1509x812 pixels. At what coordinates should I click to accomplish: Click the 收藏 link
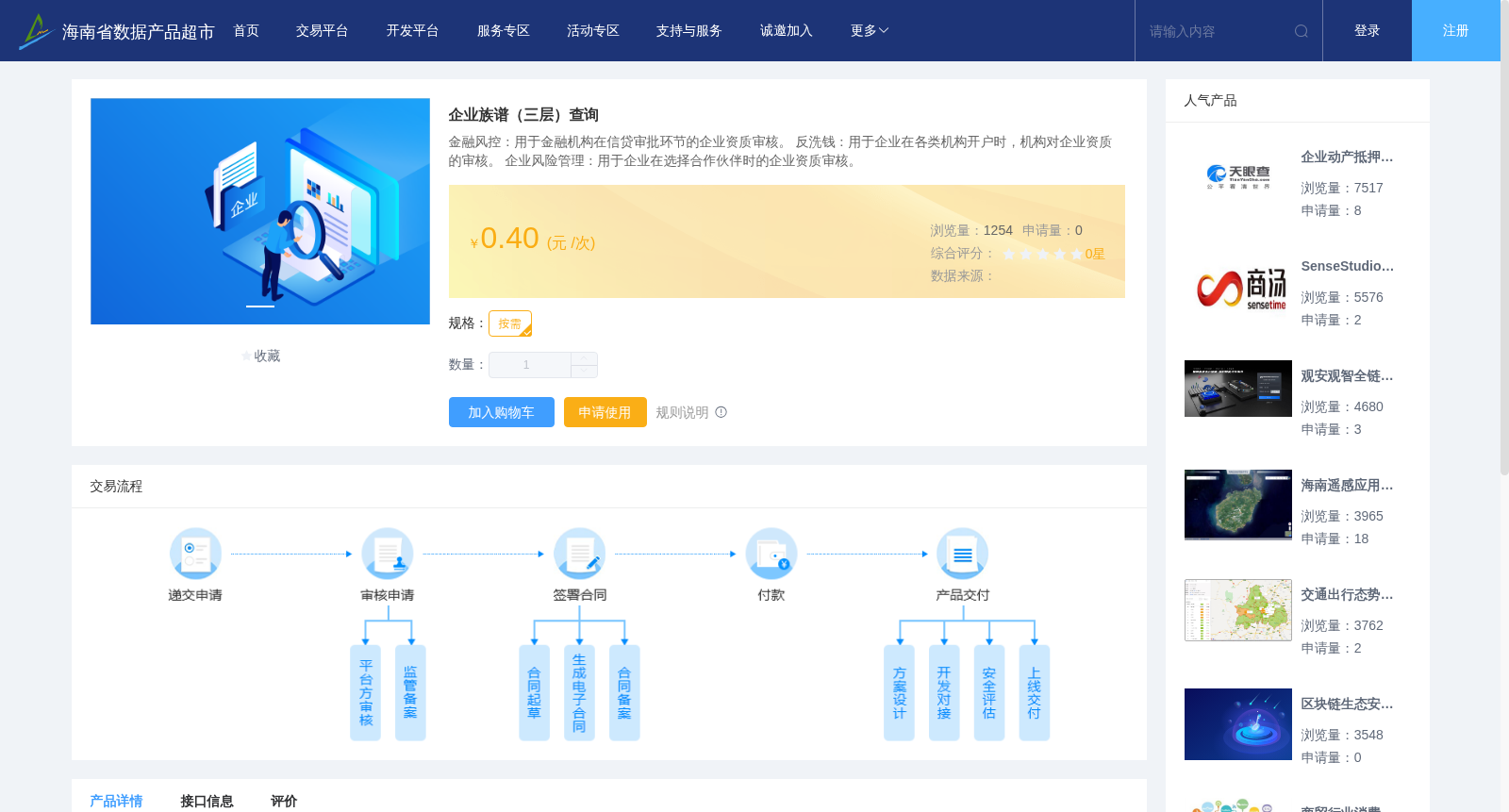(267, 356)
